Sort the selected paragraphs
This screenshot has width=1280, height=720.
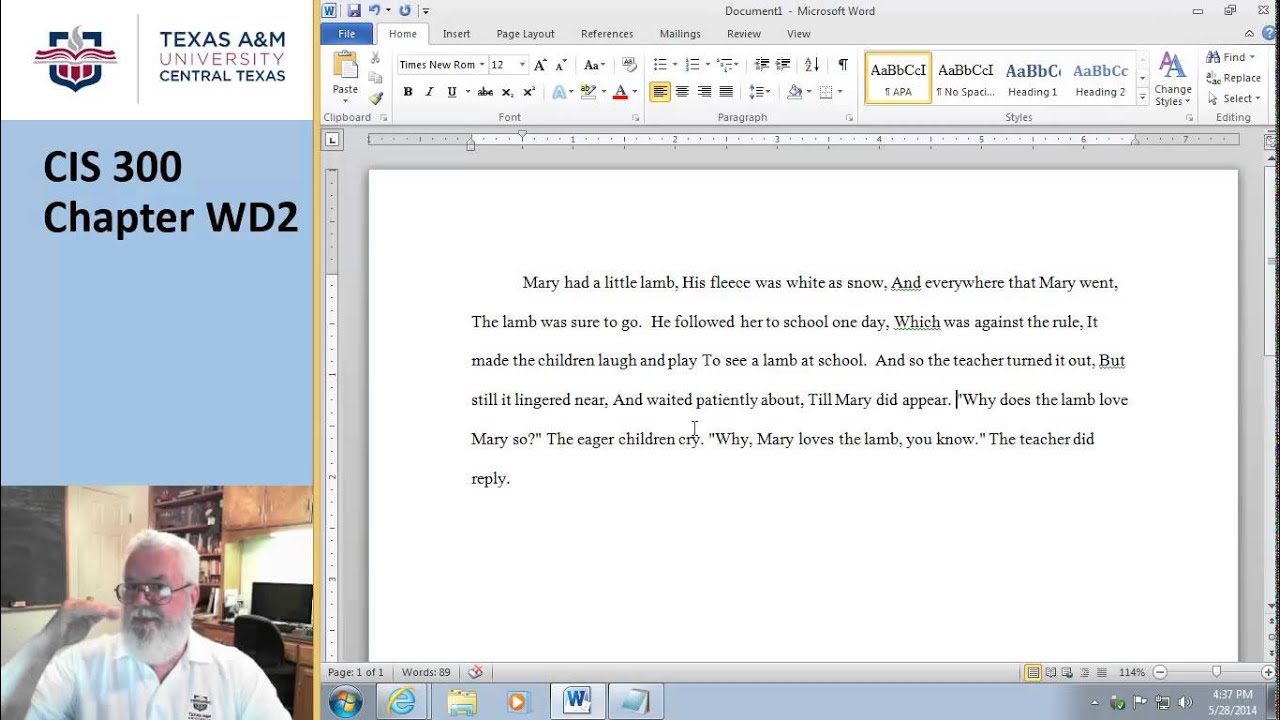click(x=812, y=65)
